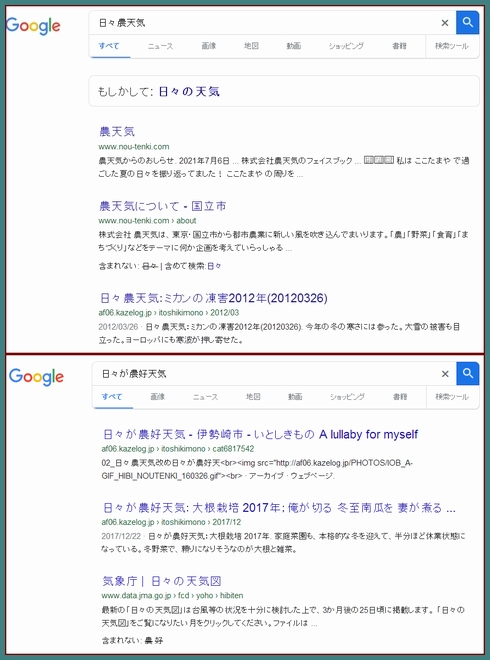The width and height of the screenshot is (490, 660).
Task: Click the snippet starting 農天気からのおしらせ
Action: pyautogui.click(x=284, y=167)
